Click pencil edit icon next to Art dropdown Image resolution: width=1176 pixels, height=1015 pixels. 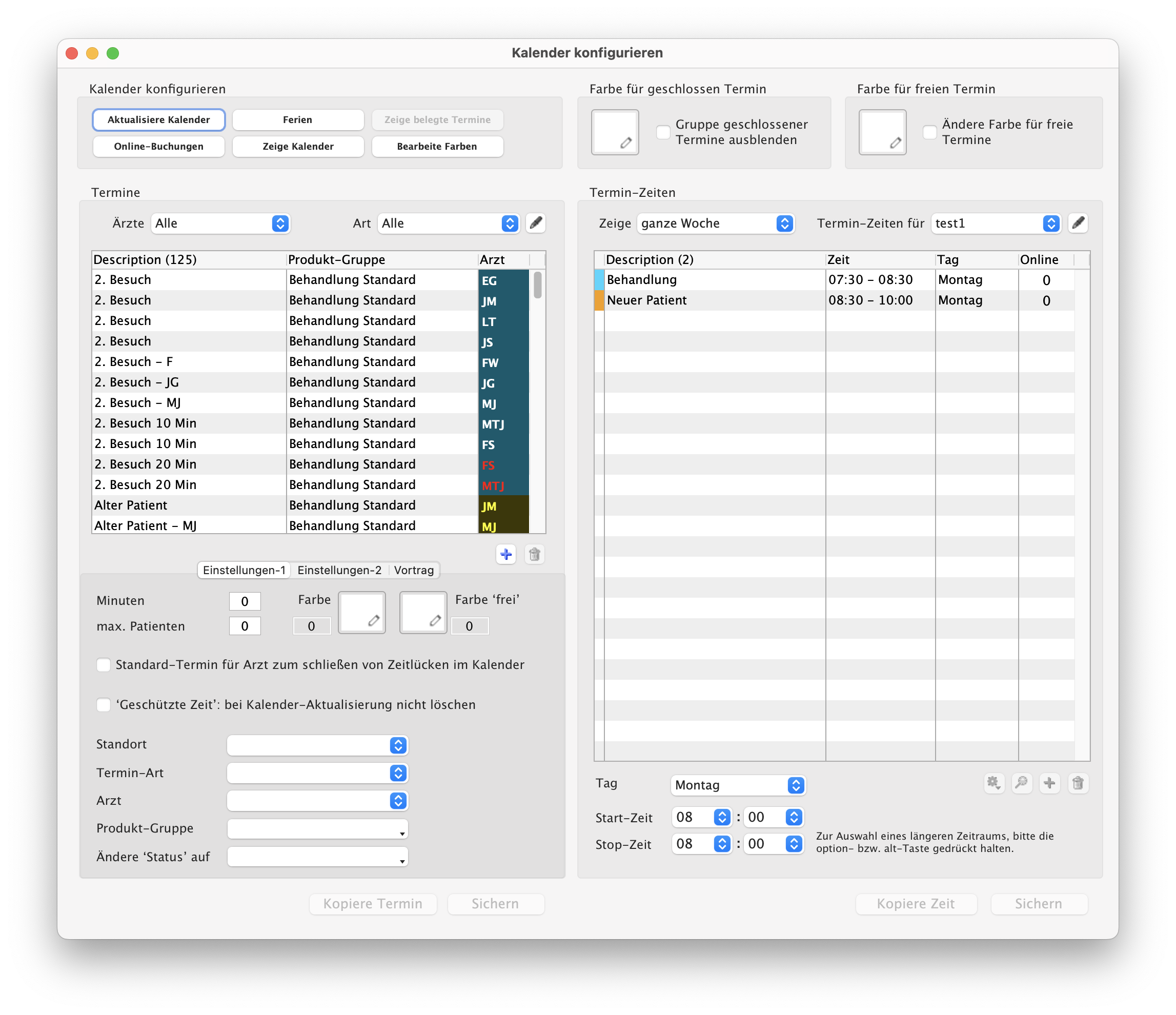click(535, 223)
